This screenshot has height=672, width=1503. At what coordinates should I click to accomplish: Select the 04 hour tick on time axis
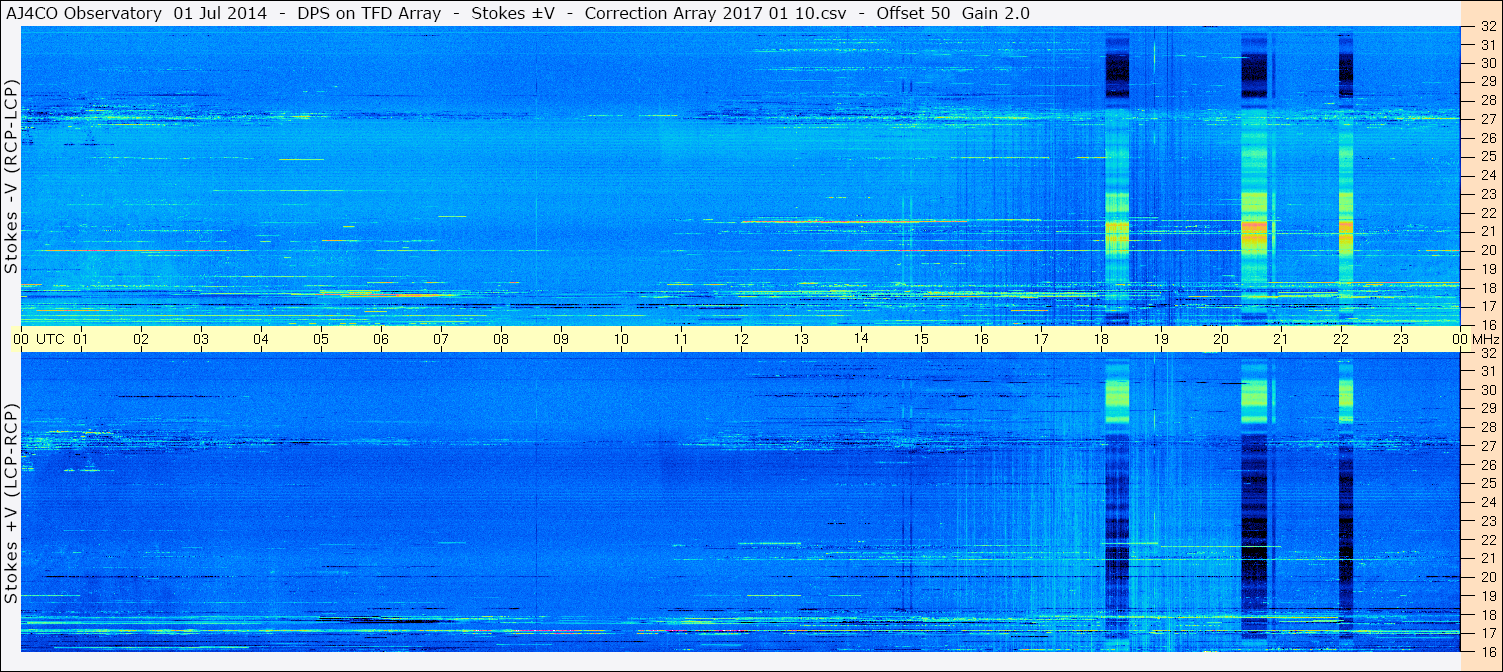[x=261, y=339]
